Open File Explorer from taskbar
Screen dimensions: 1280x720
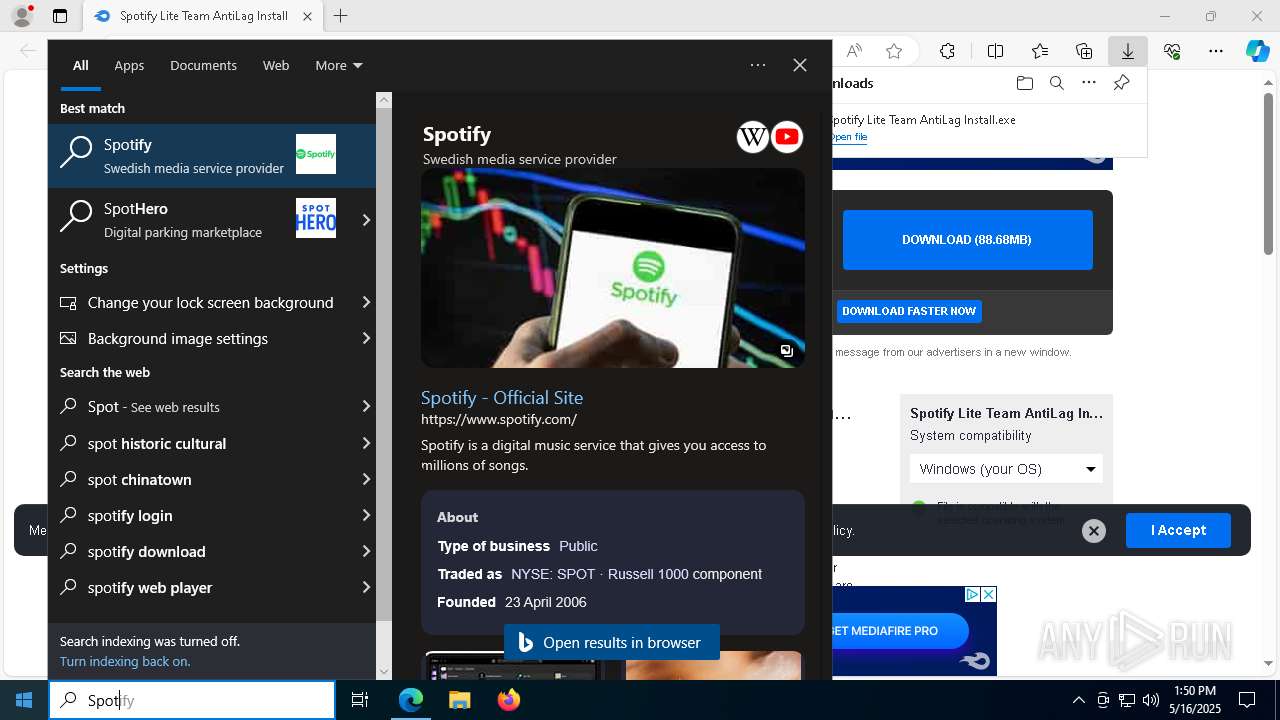click(459, 700)
